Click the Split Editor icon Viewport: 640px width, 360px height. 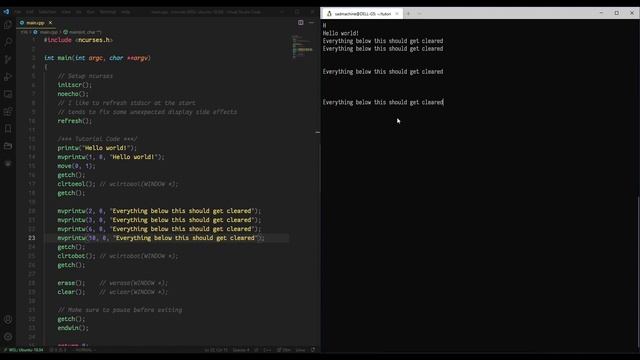coord(300,23)
